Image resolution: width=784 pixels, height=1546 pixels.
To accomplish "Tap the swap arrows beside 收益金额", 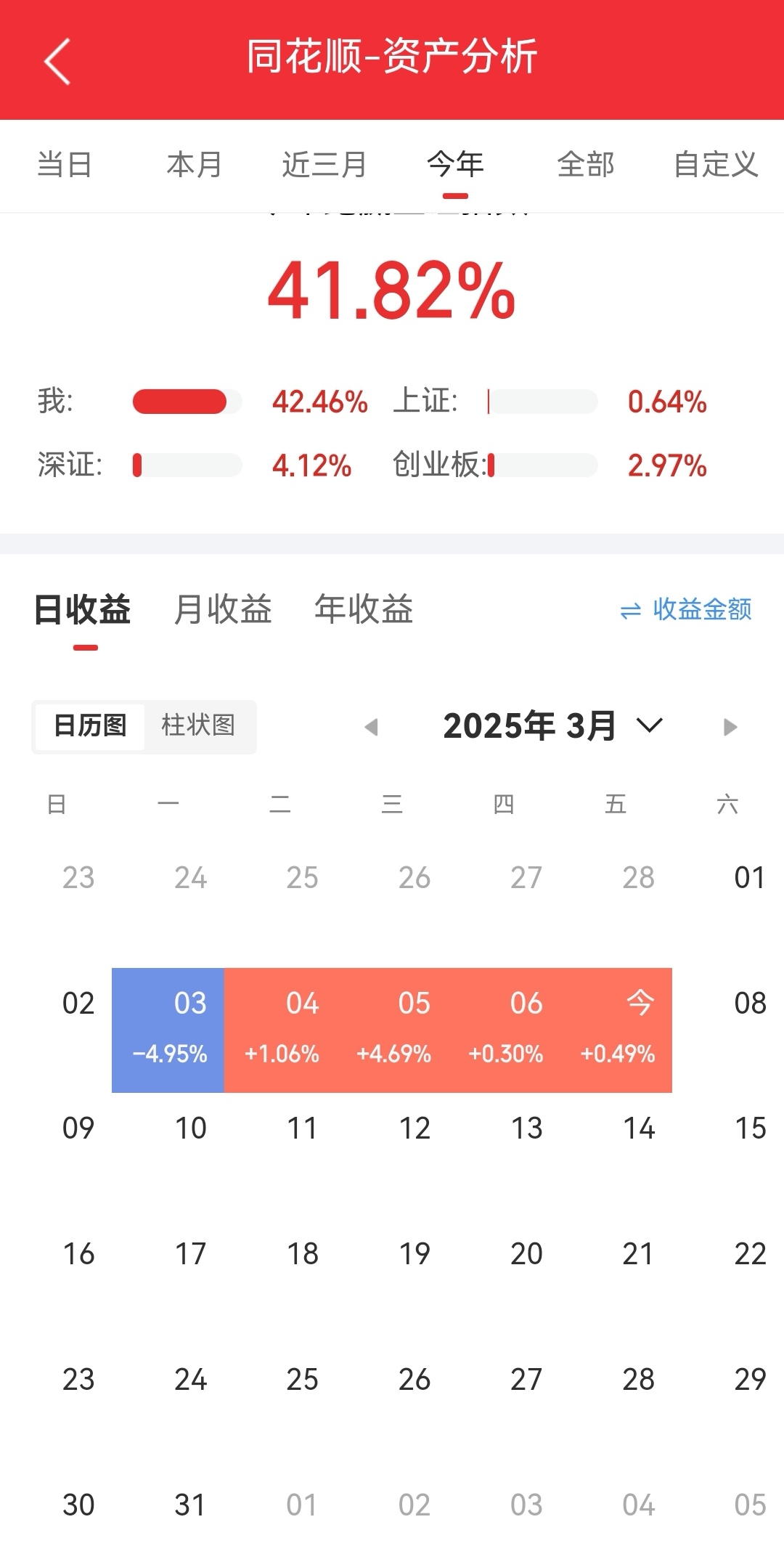I will [631, 611].
